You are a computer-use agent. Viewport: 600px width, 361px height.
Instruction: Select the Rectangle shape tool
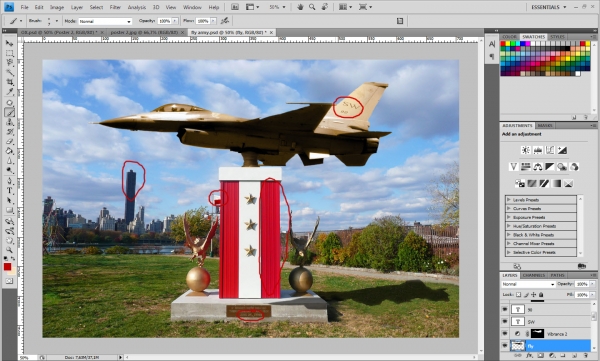[10, 210]
